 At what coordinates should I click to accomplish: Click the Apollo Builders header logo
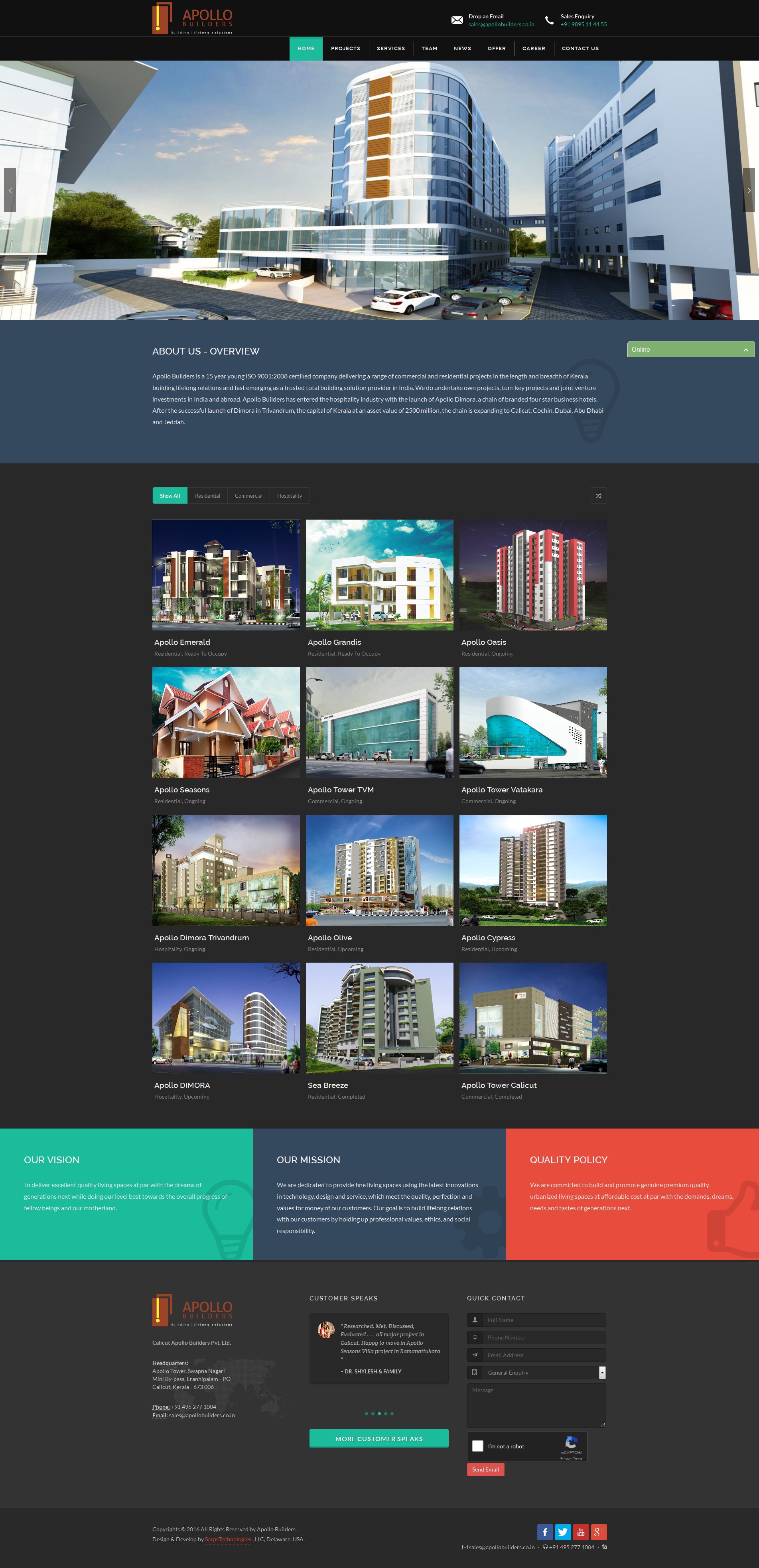pos(192,19)
